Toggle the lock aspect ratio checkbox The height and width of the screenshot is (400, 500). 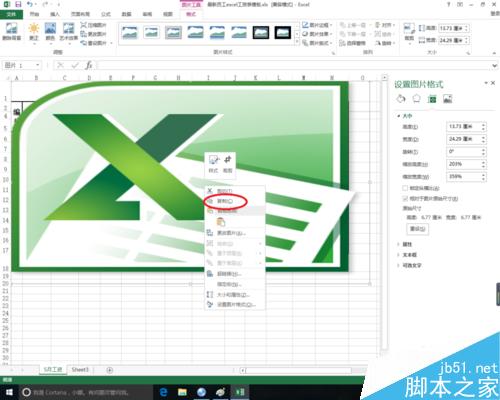click(405, 188)
